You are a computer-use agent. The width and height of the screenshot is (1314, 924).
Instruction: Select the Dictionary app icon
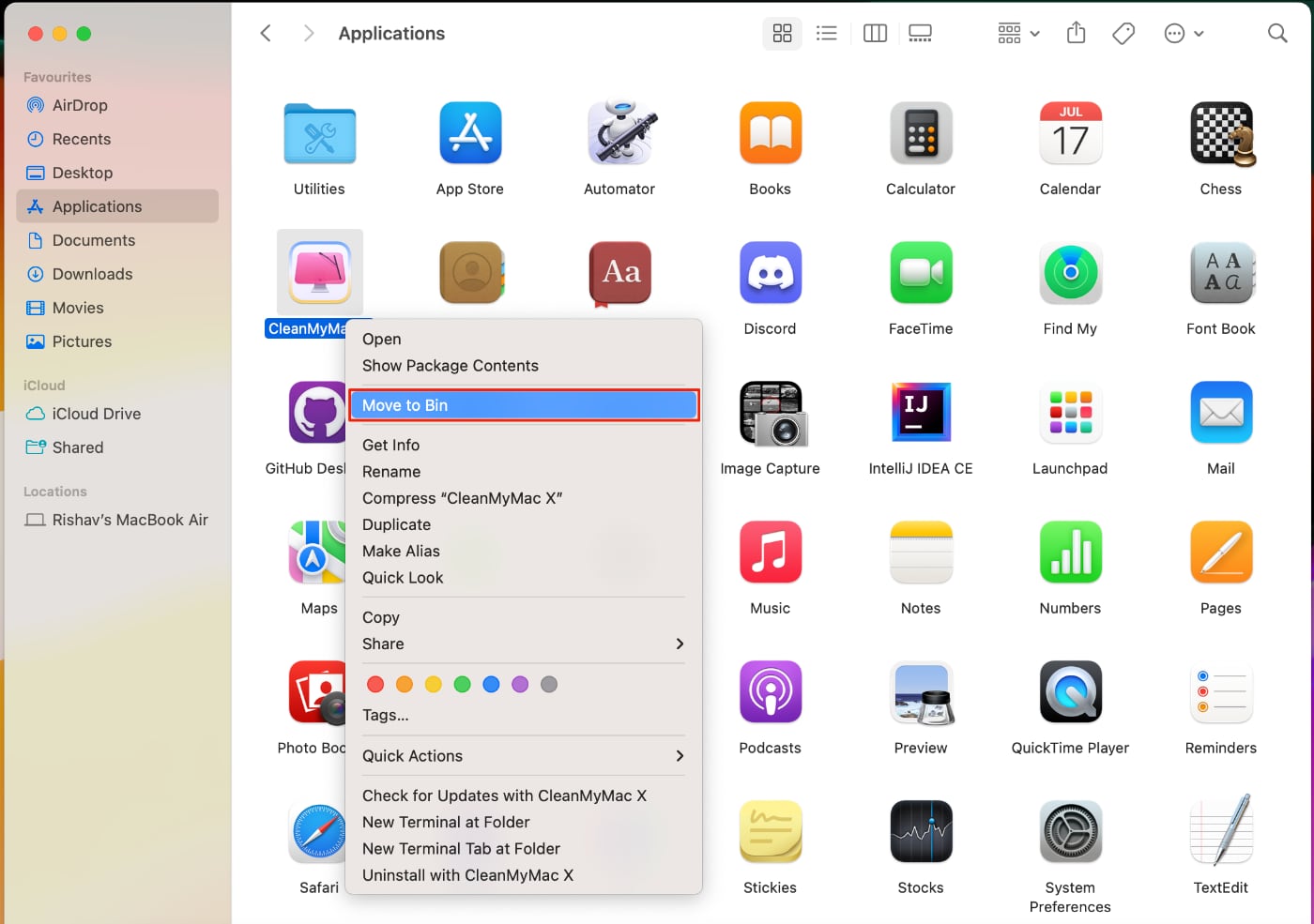coord(620,273)
